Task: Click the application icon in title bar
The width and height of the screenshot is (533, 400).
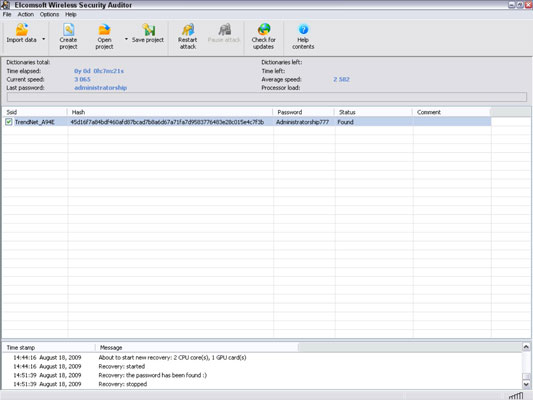Action: tap(5, 5)
